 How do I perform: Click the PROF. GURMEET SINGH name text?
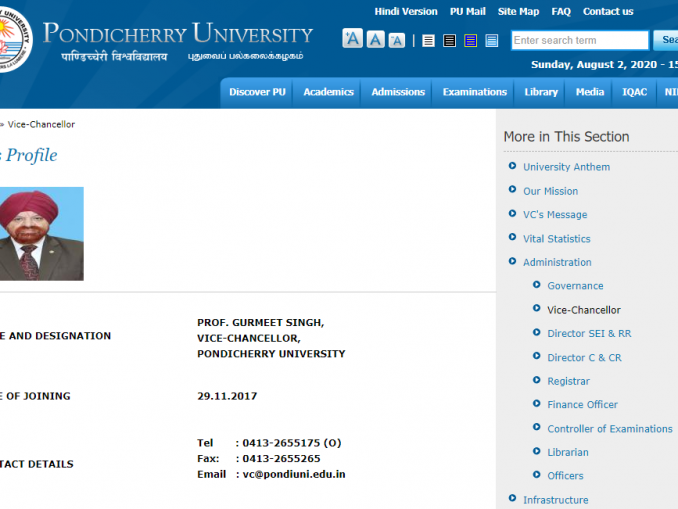260,323
